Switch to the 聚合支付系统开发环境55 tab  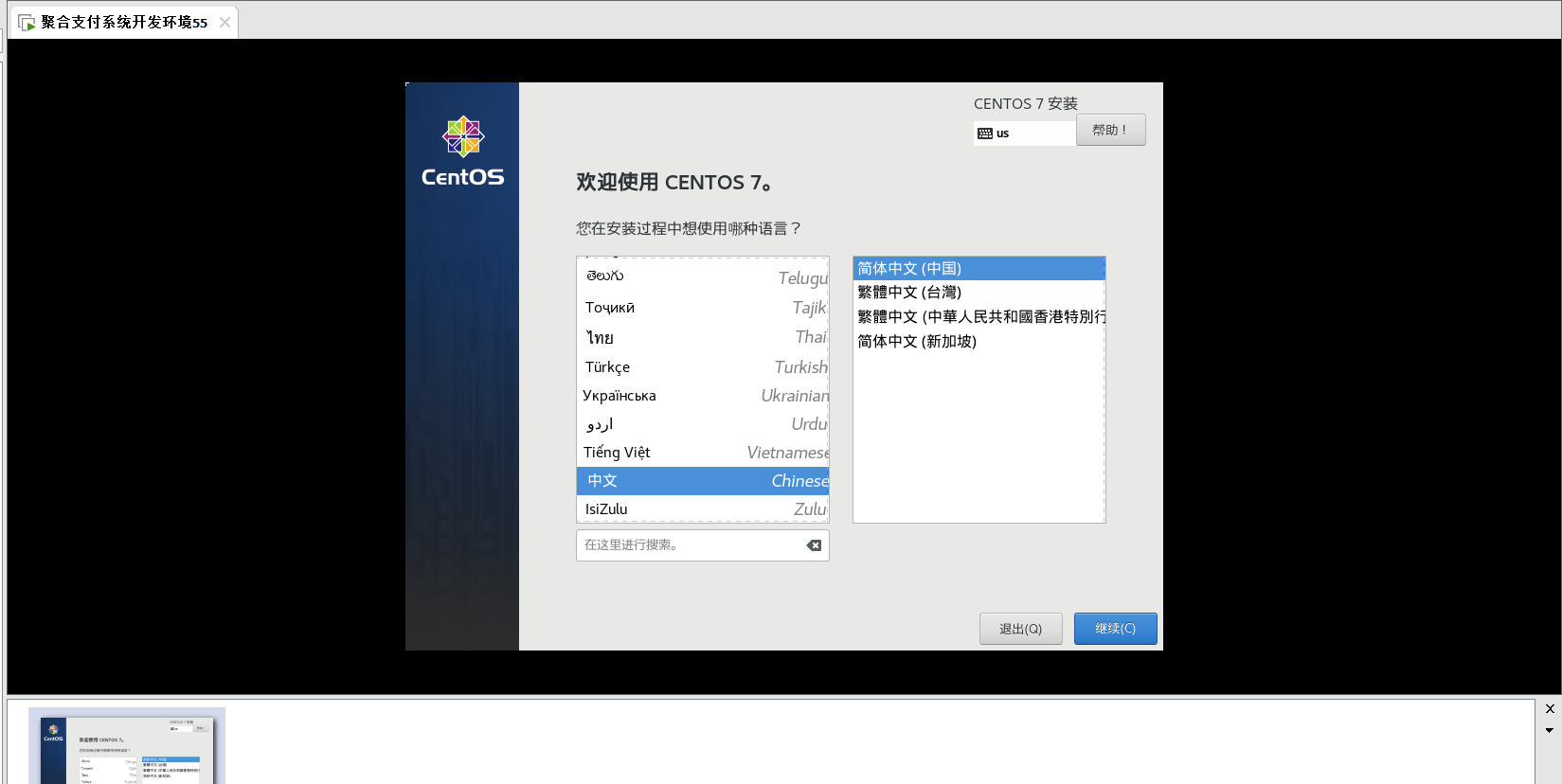pyautogui.click(x=124, y=22)
